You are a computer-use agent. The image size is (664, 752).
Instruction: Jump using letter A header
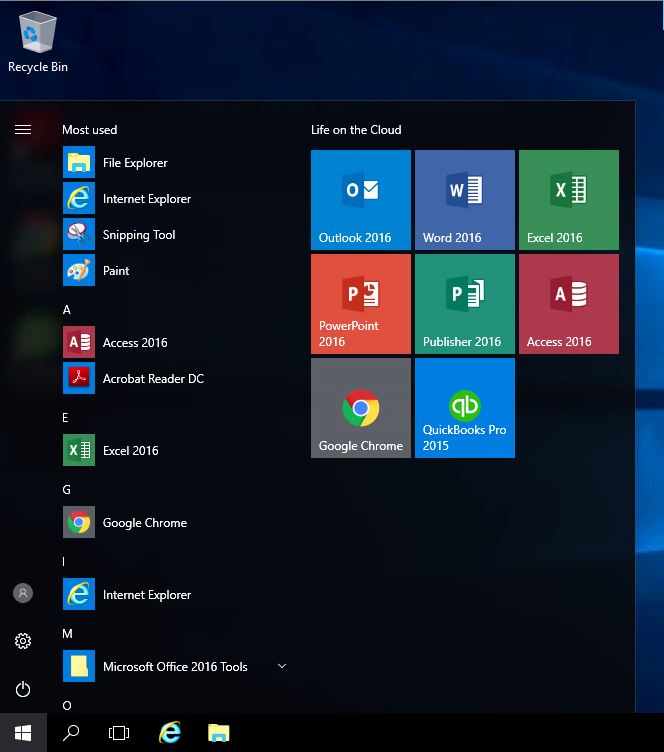[x=67, y=310]
